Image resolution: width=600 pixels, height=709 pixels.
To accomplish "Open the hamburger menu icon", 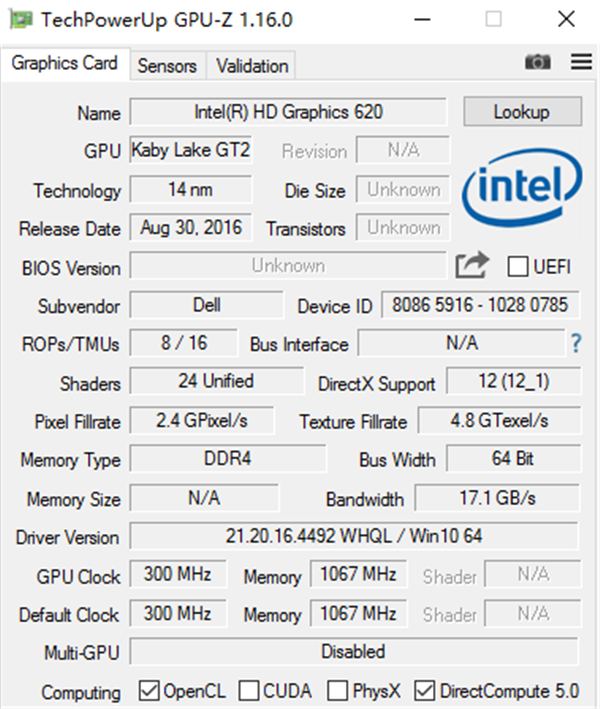I will (581, 61).
